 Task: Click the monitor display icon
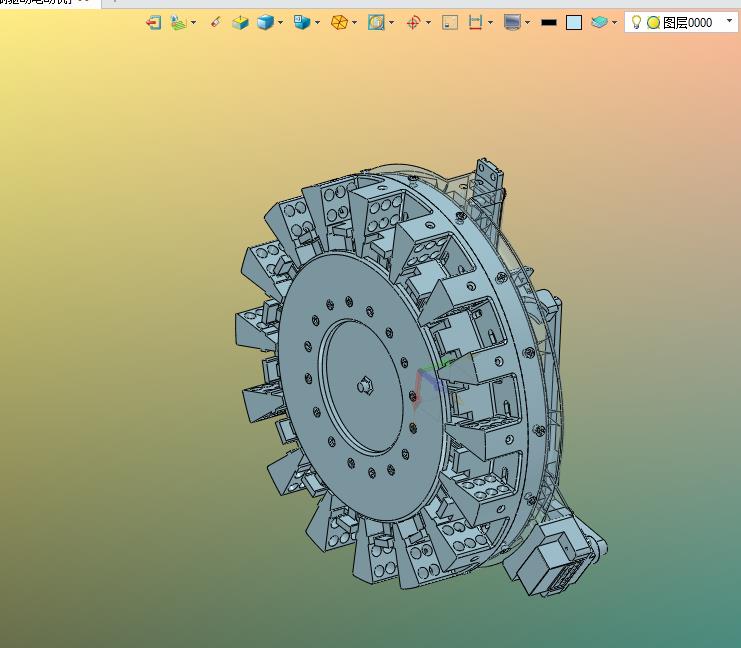point(512,22)
